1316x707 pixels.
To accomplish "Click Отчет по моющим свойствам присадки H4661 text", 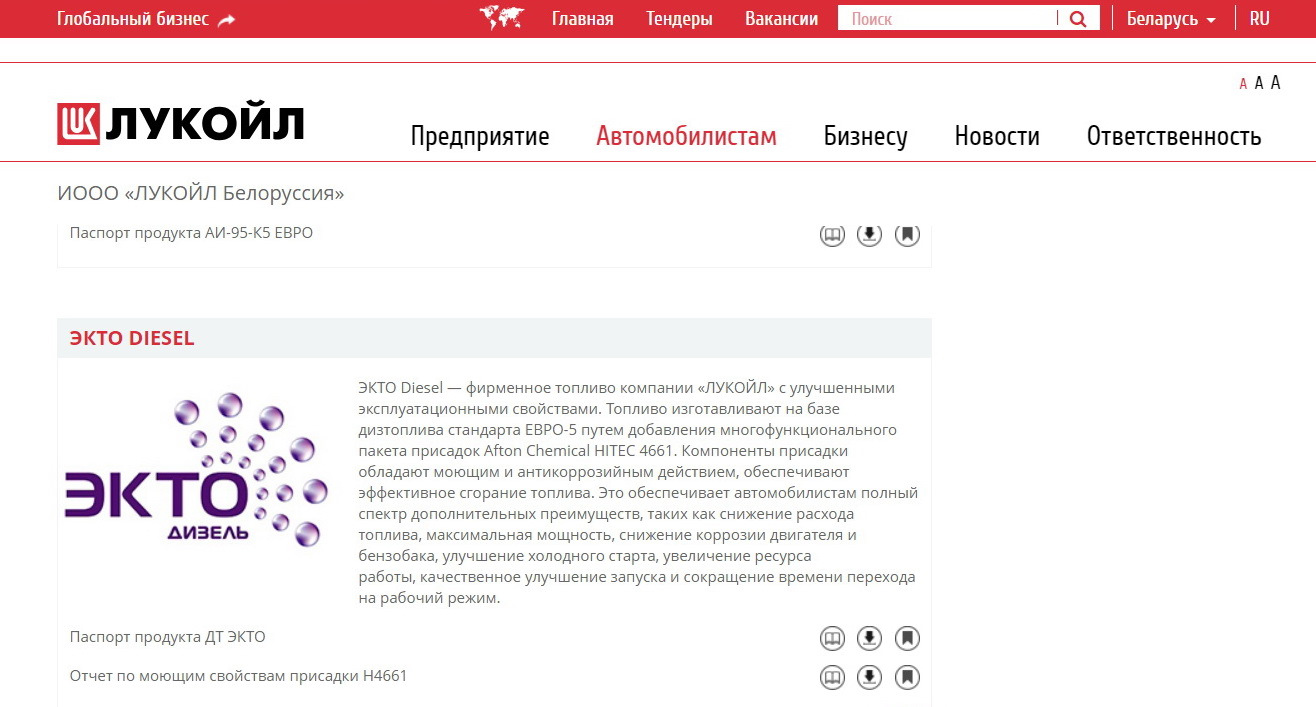I will point(239,676).
